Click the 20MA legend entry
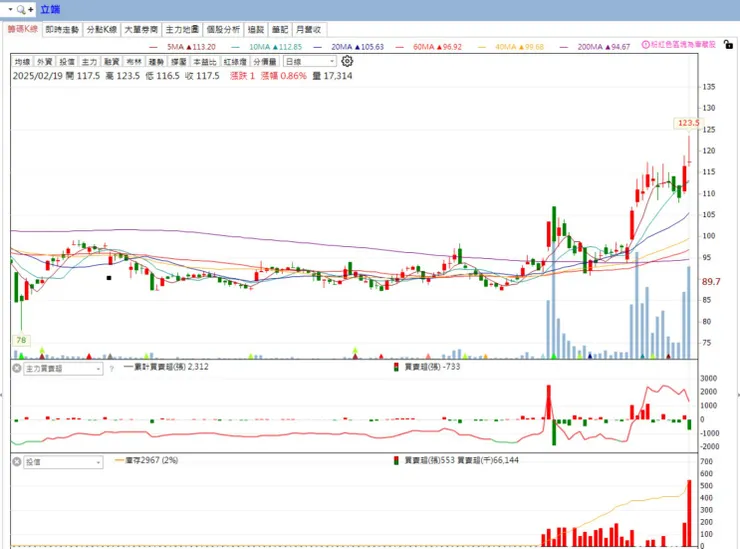740x549 pixels. [x=348, y=47]
